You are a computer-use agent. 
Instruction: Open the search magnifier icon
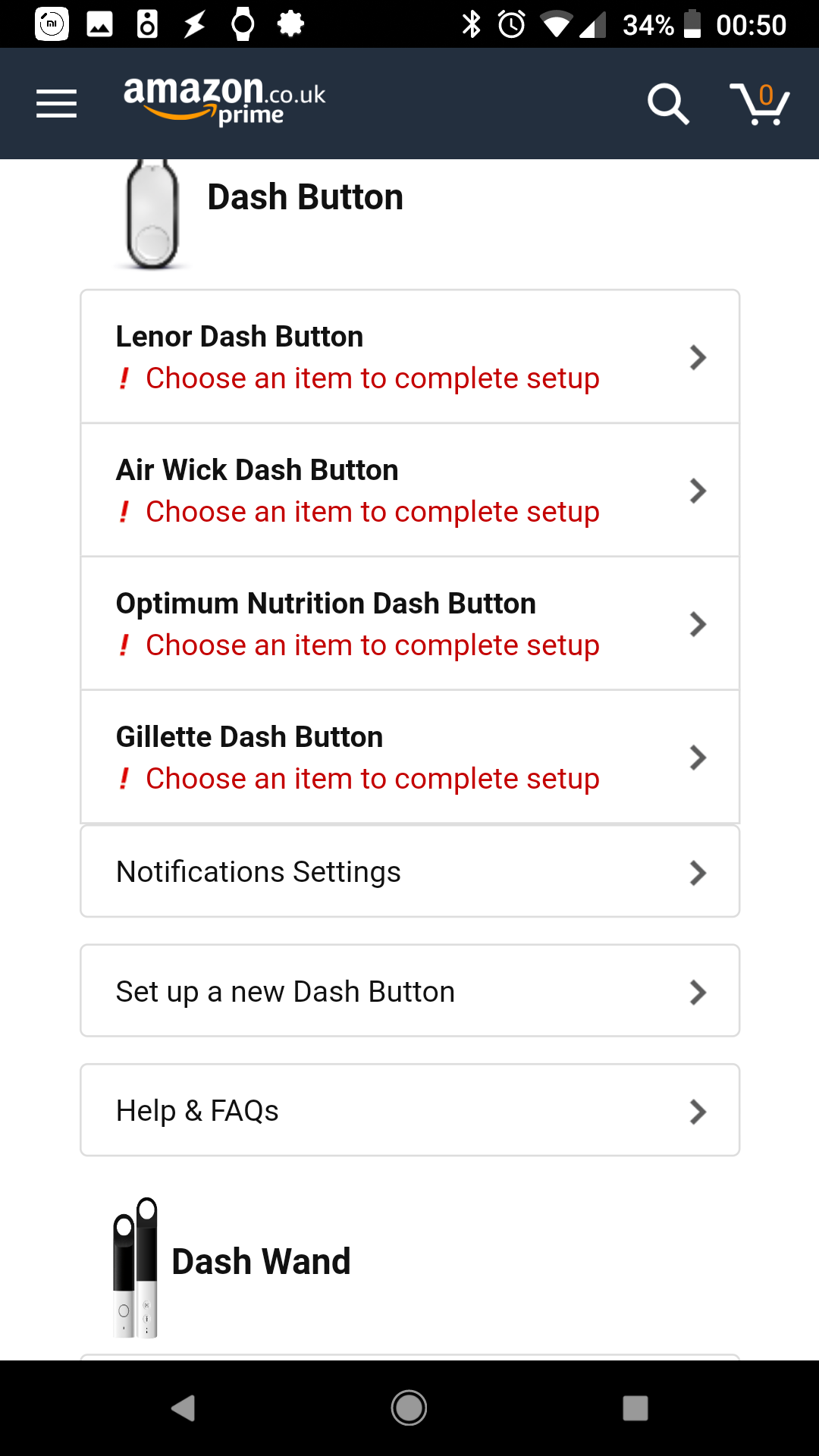(667, 103)
